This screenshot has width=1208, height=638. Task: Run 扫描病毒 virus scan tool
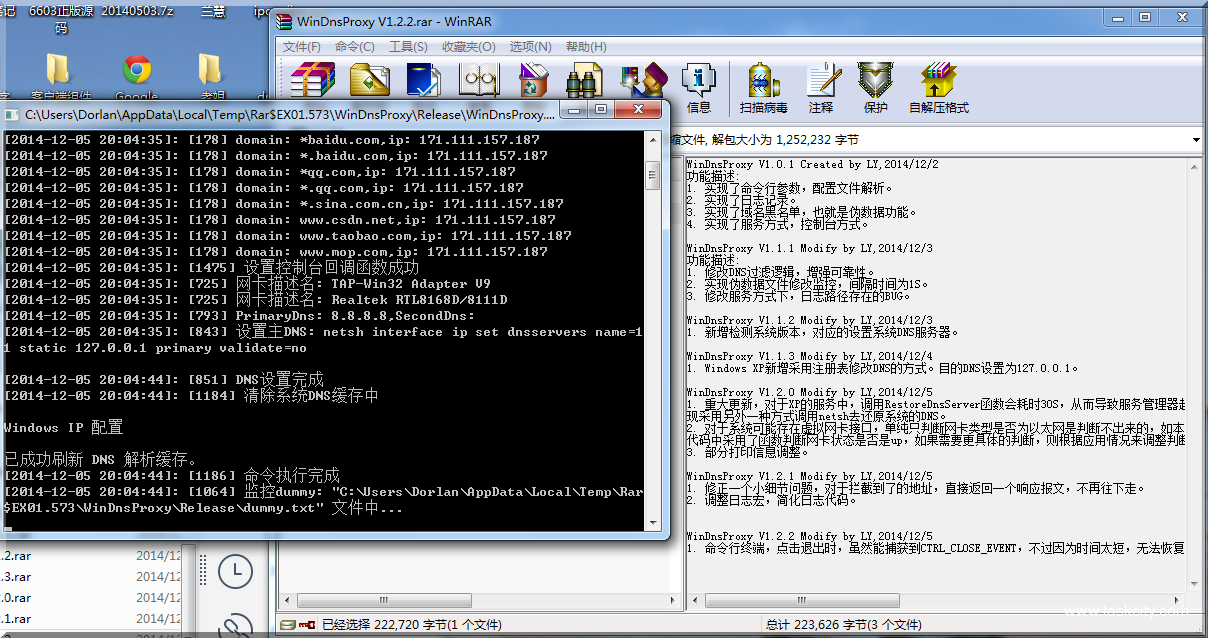tap(763, 88)
